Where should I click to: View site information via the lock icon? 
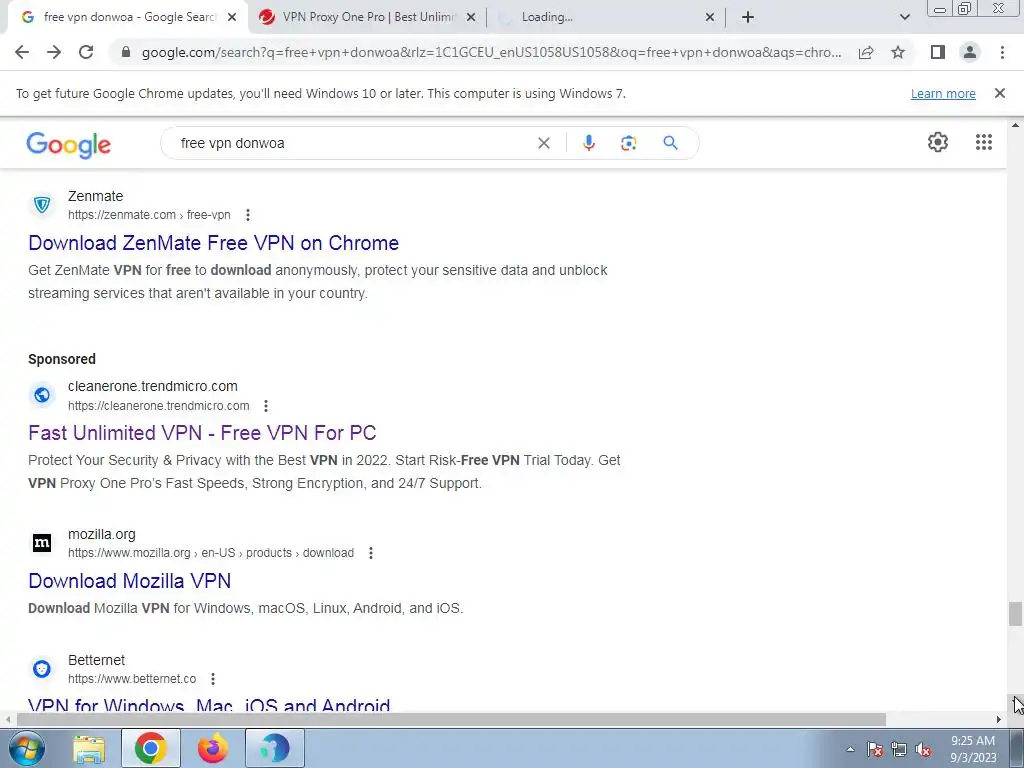pos(126,52)
